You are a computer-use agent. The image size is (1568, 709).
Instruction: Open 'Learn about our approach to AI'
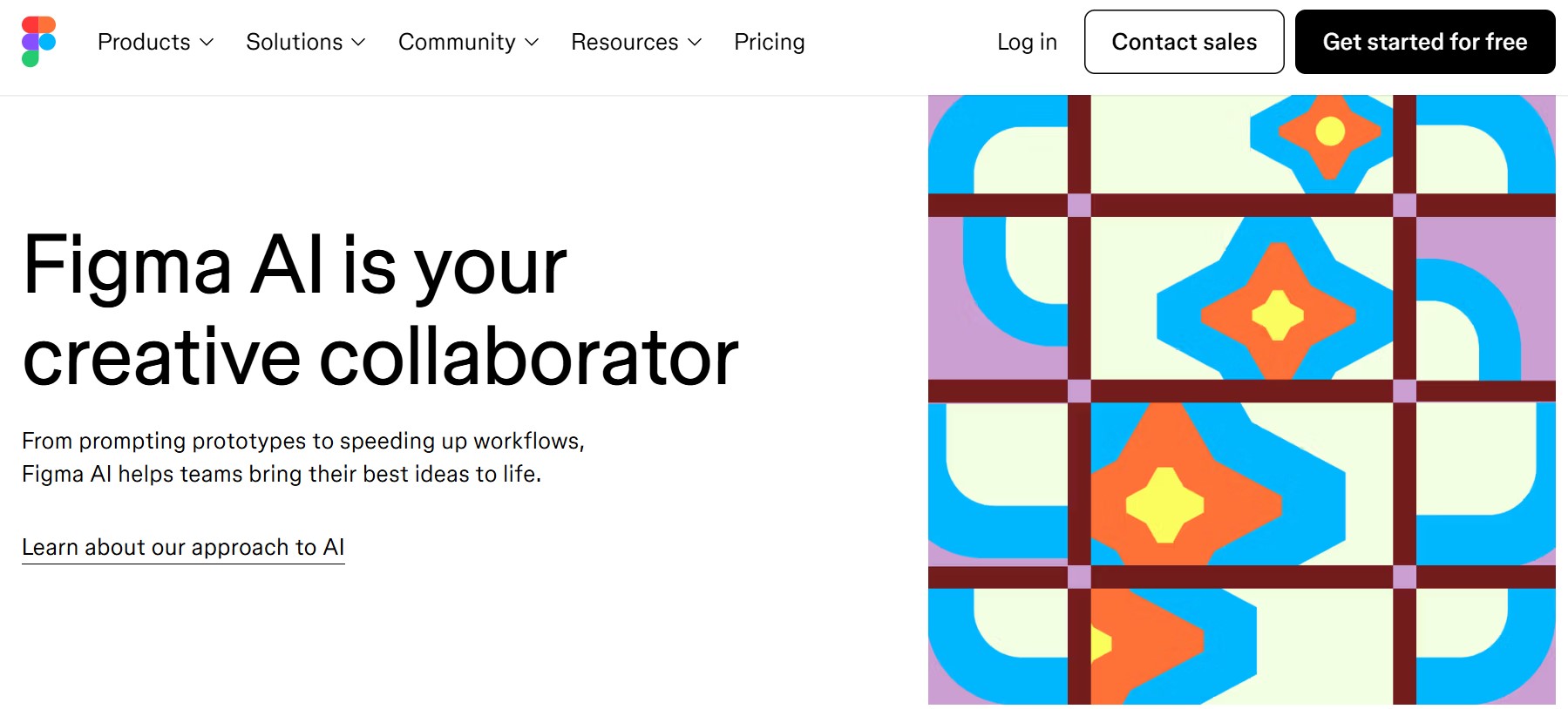coord(182,547)
